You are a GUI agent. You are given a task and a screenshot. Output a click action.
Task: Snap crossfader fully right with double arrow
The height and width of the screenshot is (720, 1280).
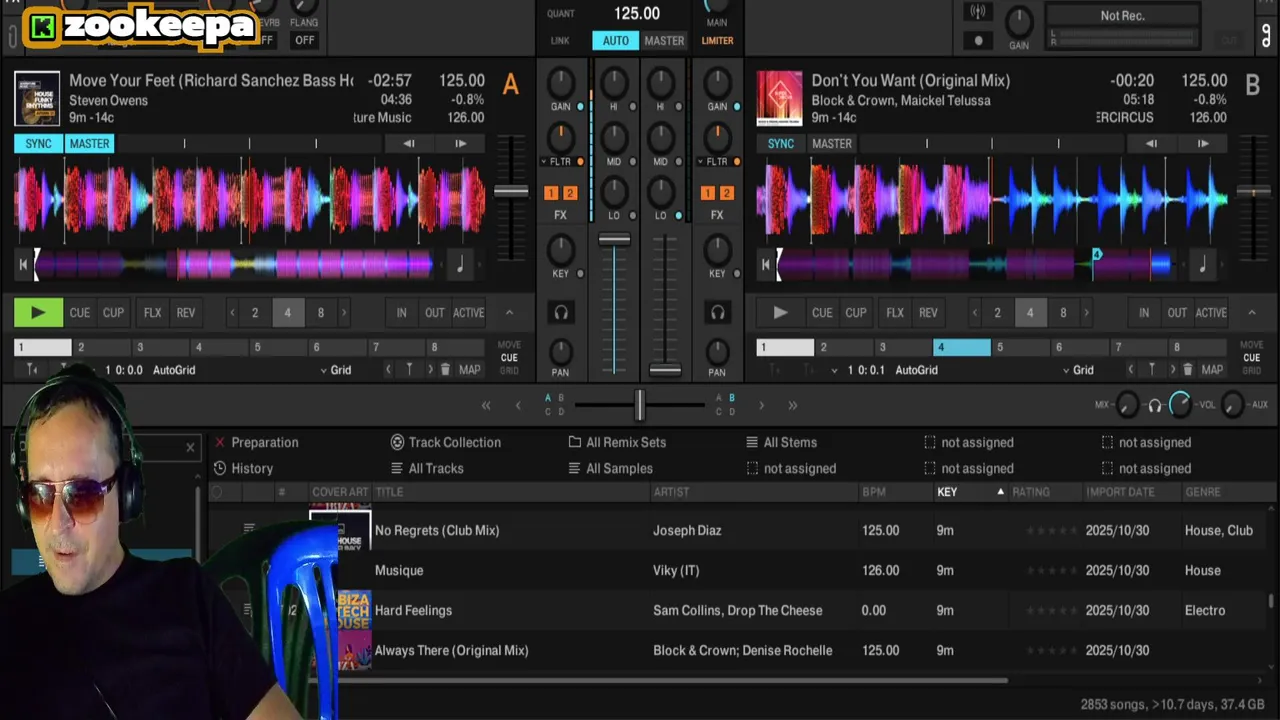792,405
